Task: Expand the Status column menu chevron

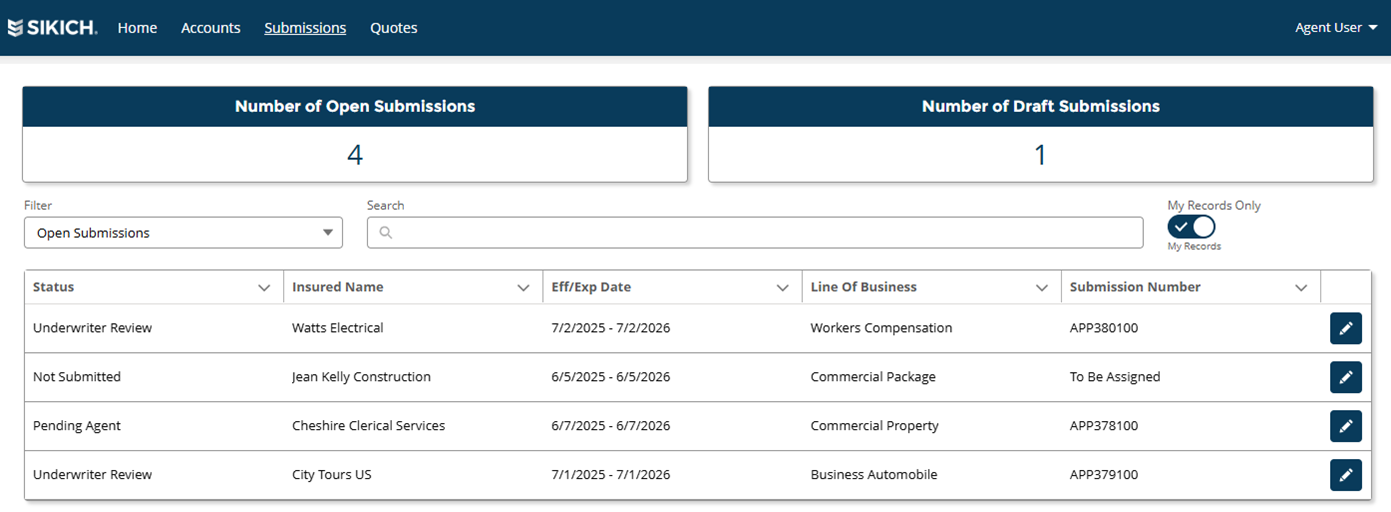Action: (x=264, y=288)
